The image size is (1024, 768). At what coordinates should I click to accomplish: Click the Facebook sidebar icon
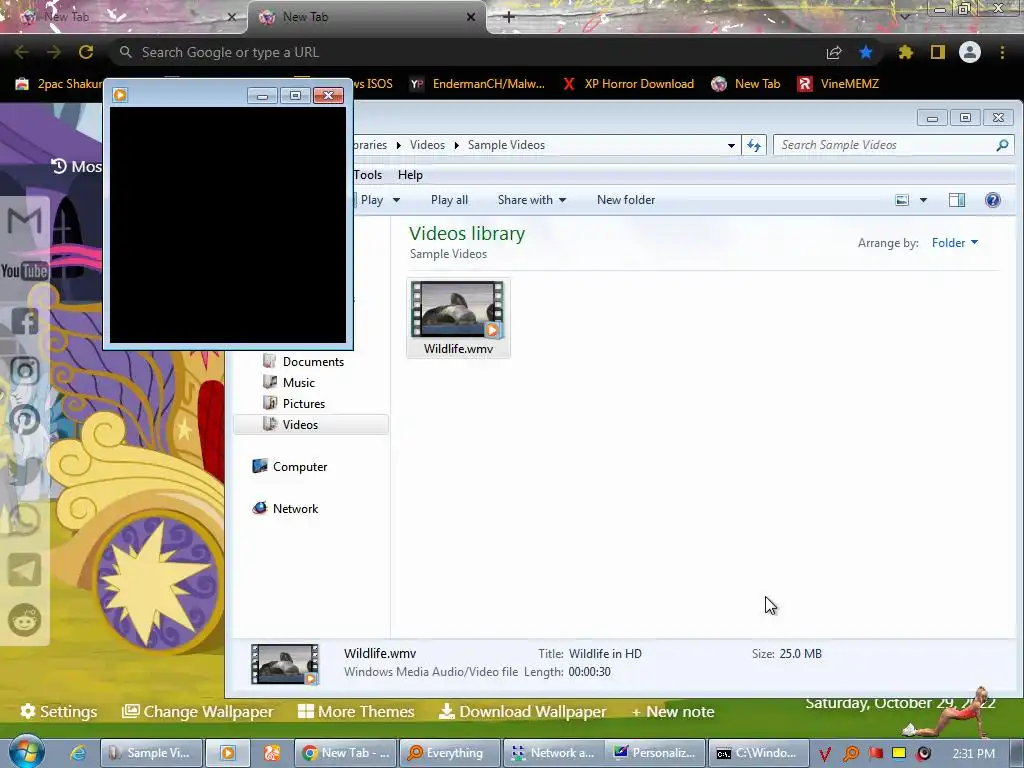coord(25,321)
